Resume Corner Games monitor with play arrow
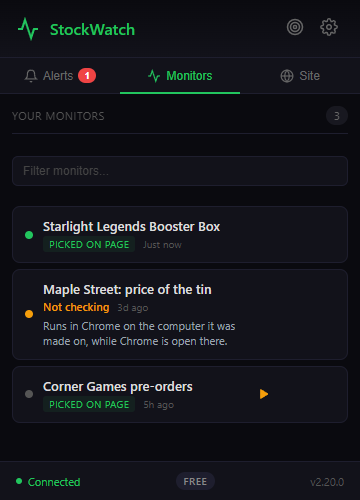The width and height of the screenshot is (360, 500). point(264,394)
